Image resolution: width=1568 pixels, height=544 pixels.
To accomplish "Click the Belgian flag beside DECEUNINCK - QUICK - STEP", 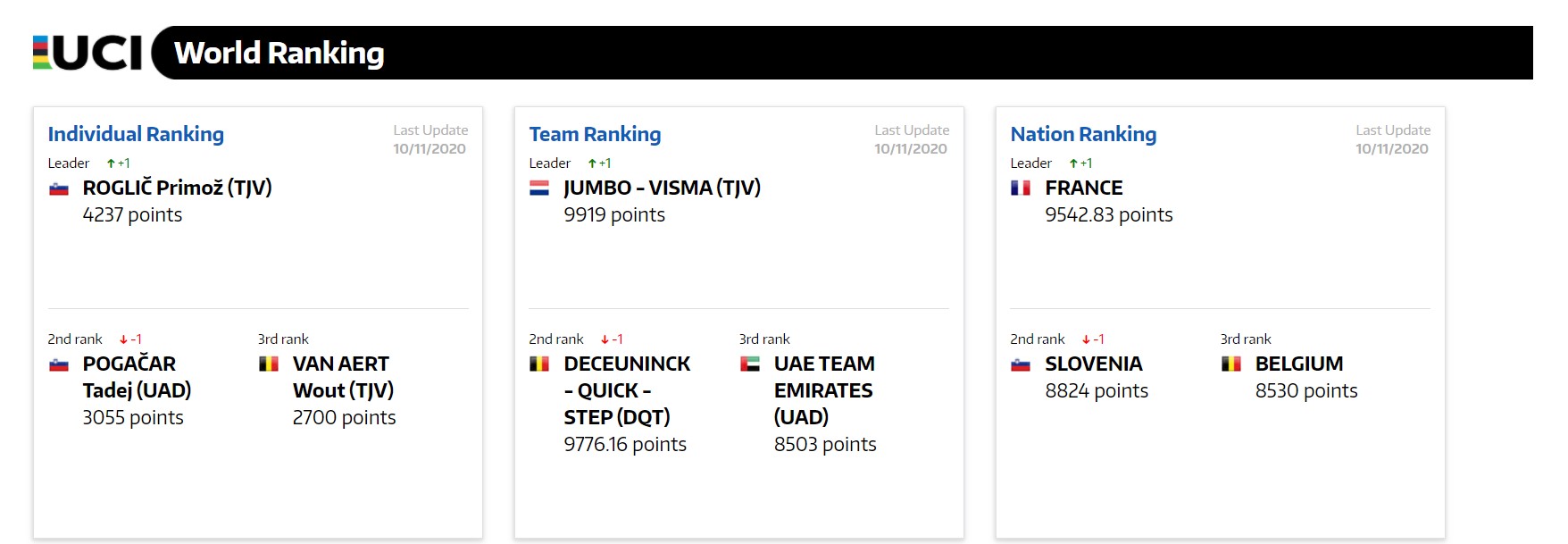I will coord(539,364).
